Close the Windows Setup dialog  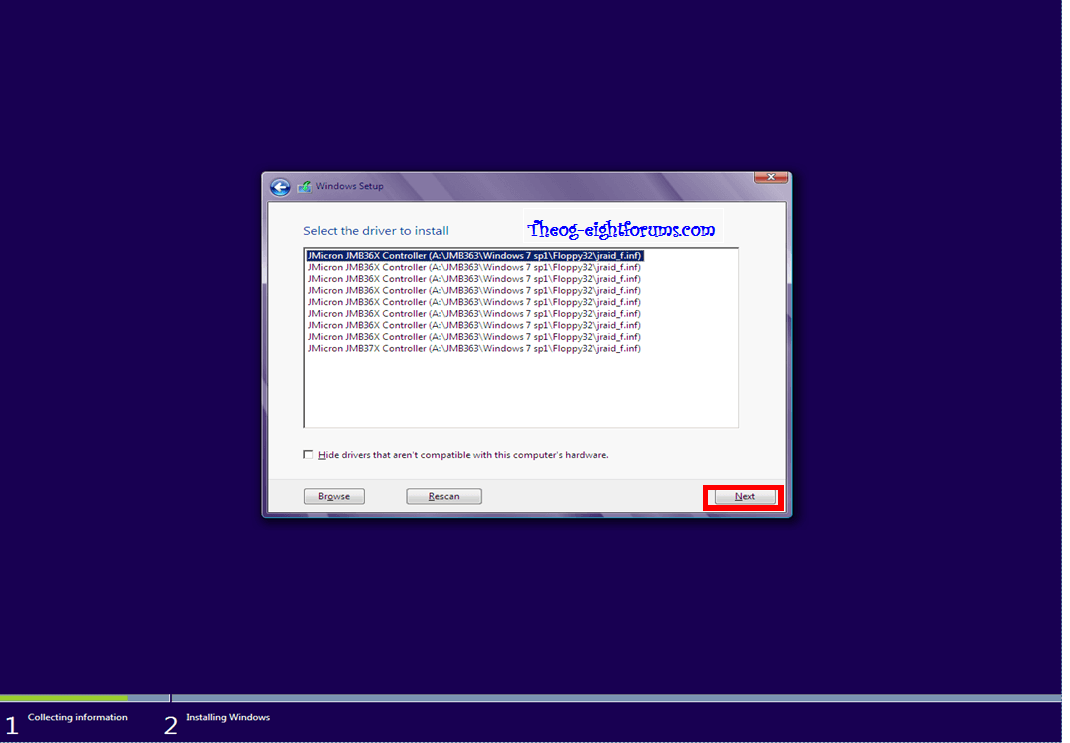point(770,178)
